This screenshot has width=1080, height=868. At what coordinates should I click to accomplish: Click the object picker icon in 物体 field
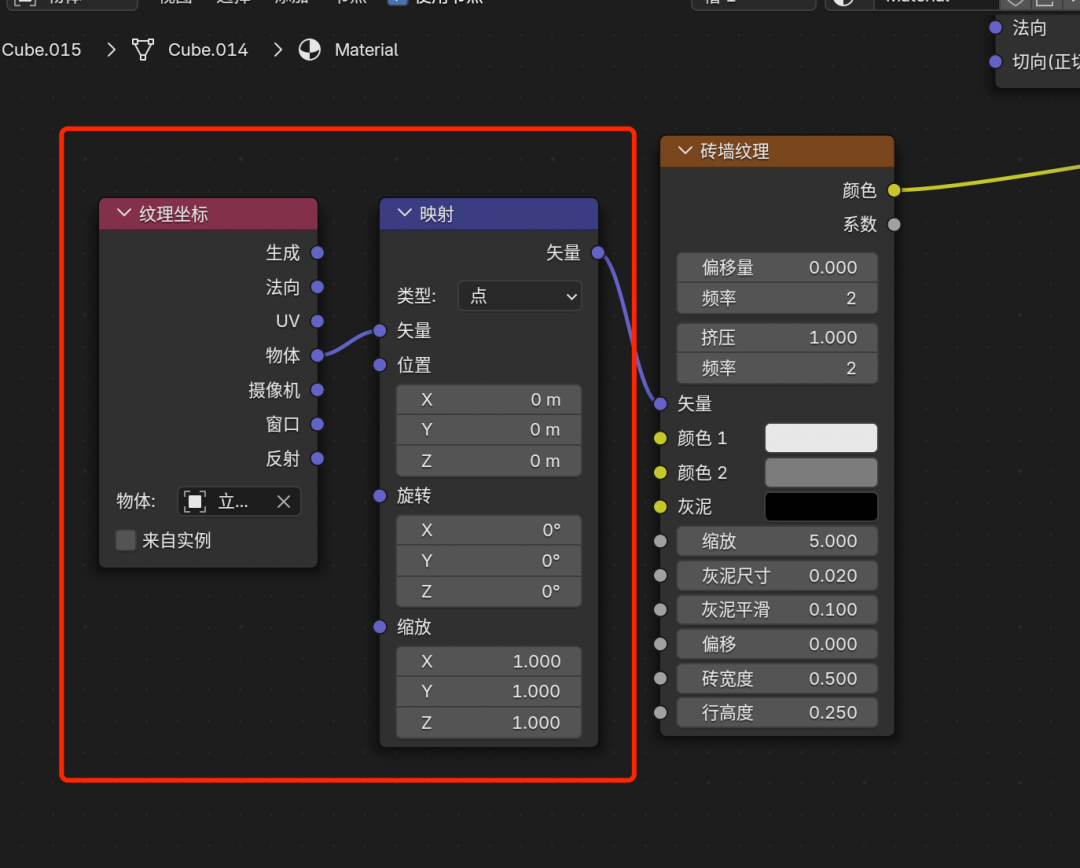click(x=195, y=502)
